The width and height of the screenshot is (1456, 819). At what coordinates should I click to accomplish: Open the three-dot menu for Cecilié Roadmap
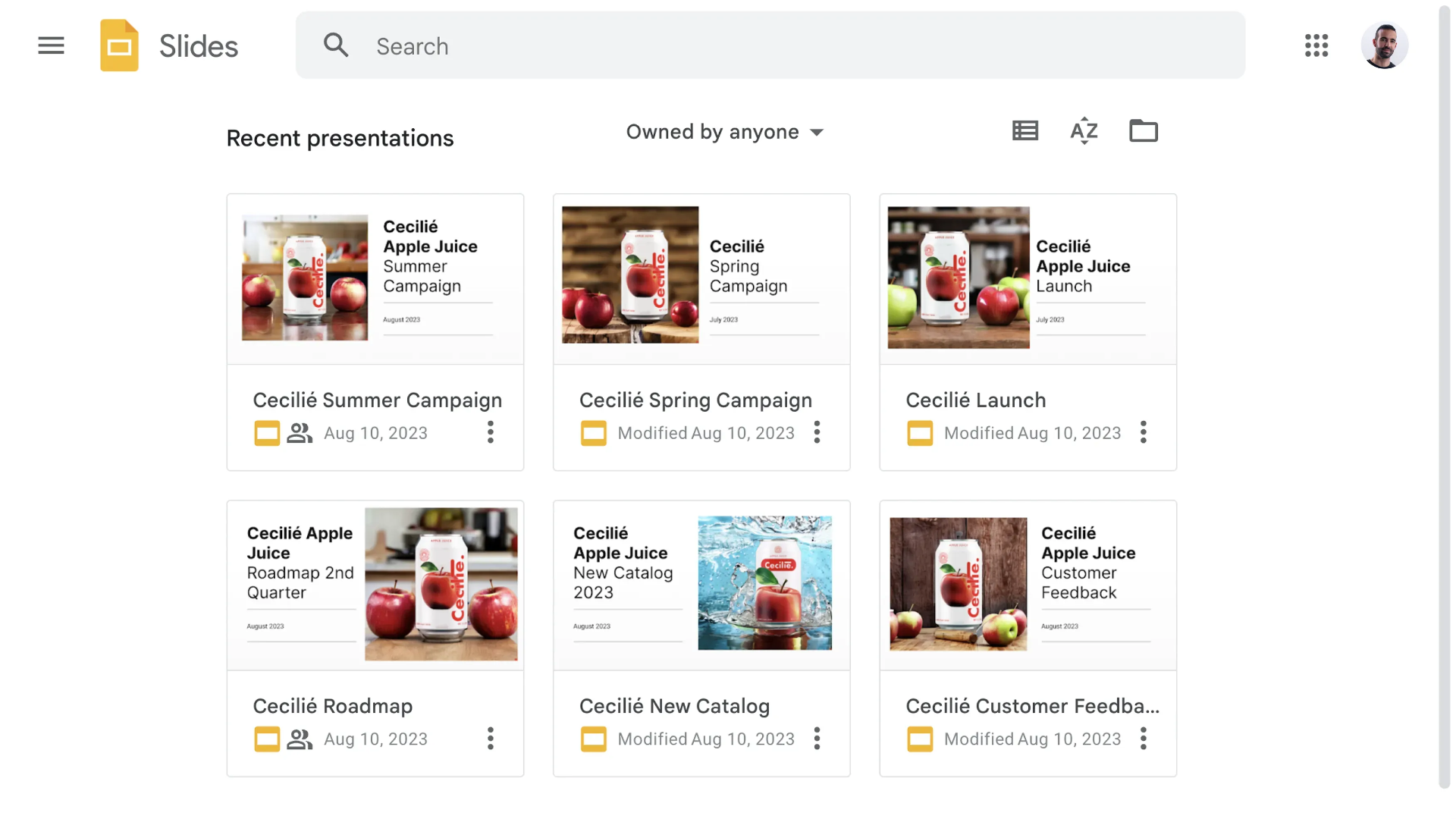point(491,739)
